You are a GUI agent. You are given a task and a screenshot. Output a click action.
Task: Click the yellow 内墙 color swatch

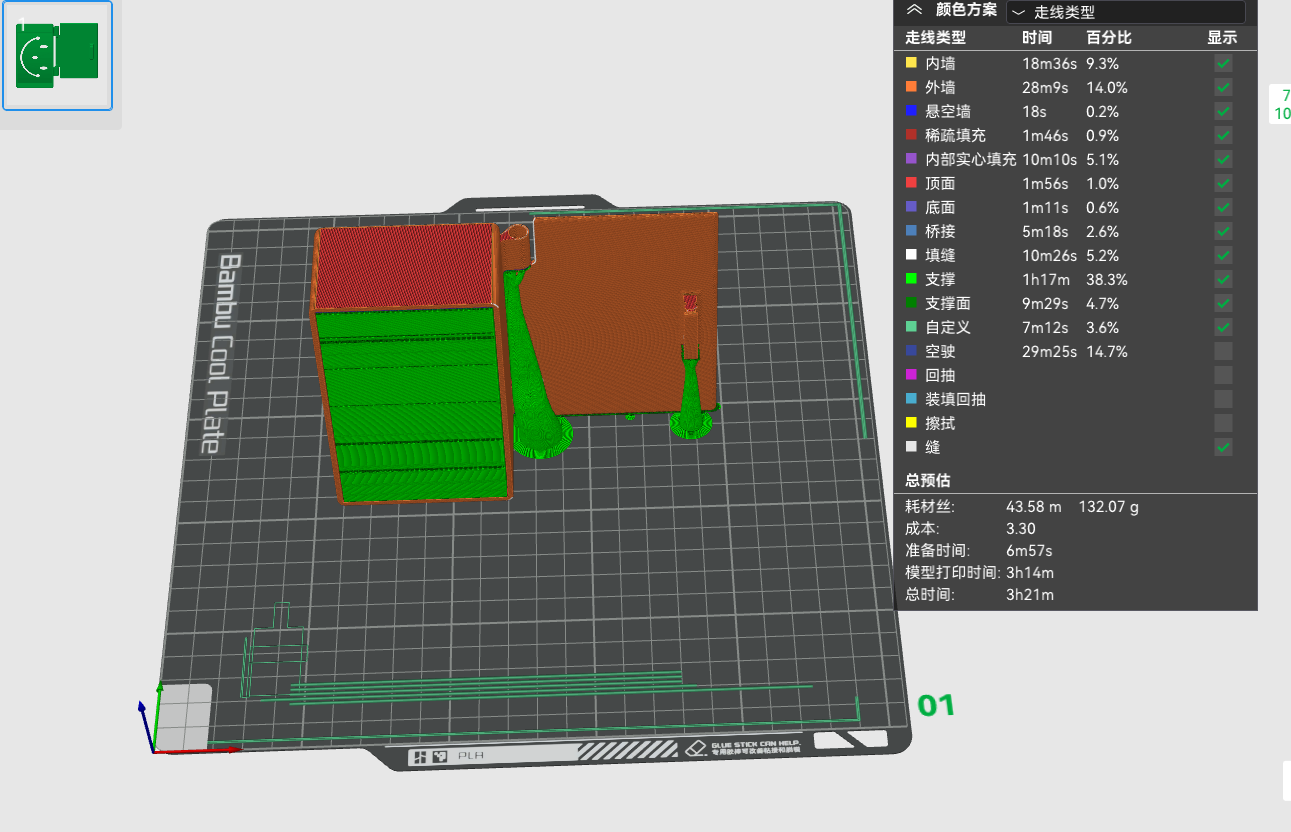pos(911,62)
